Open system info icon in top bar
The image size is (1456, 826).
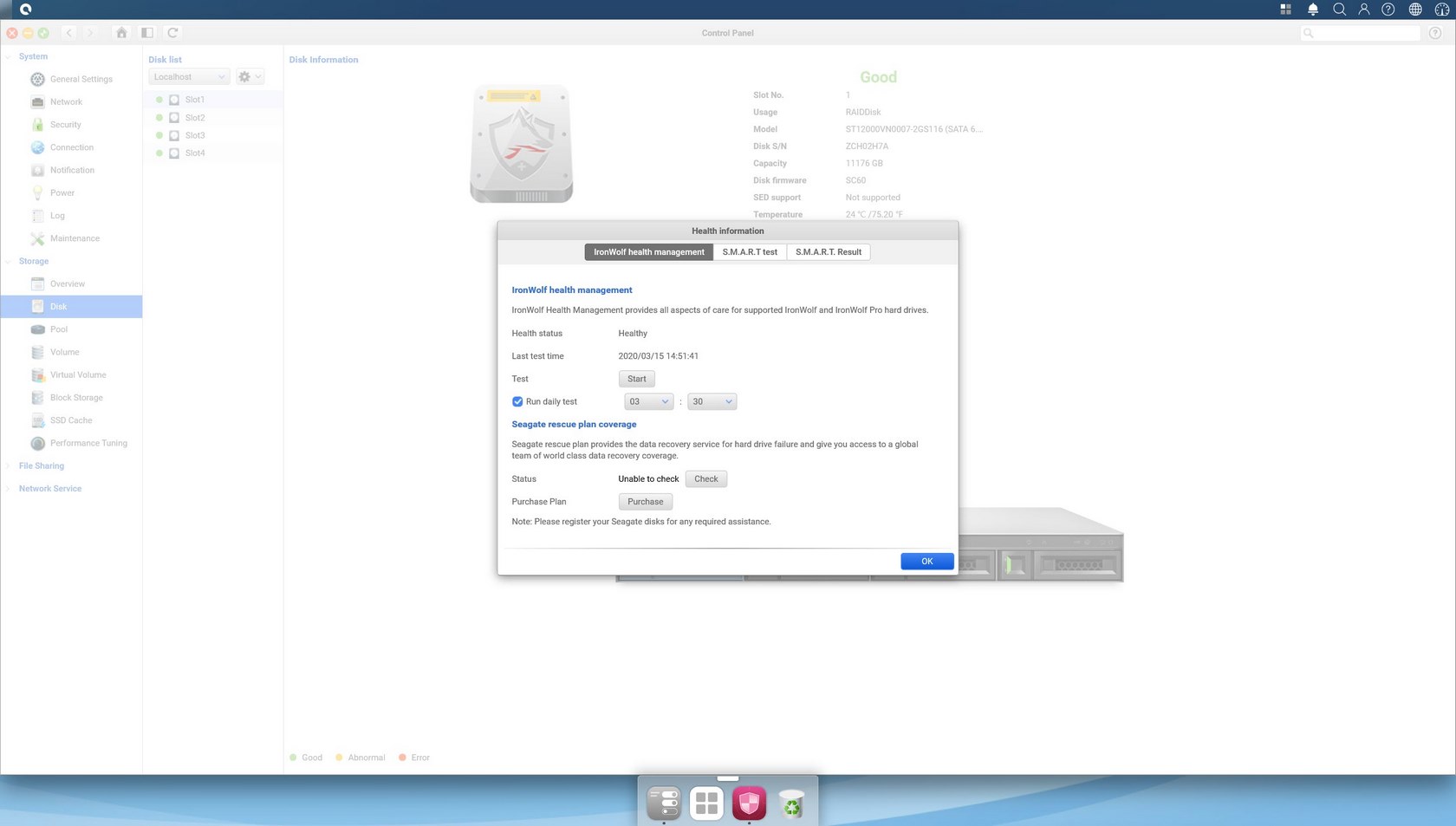[x=1441, y=10]
